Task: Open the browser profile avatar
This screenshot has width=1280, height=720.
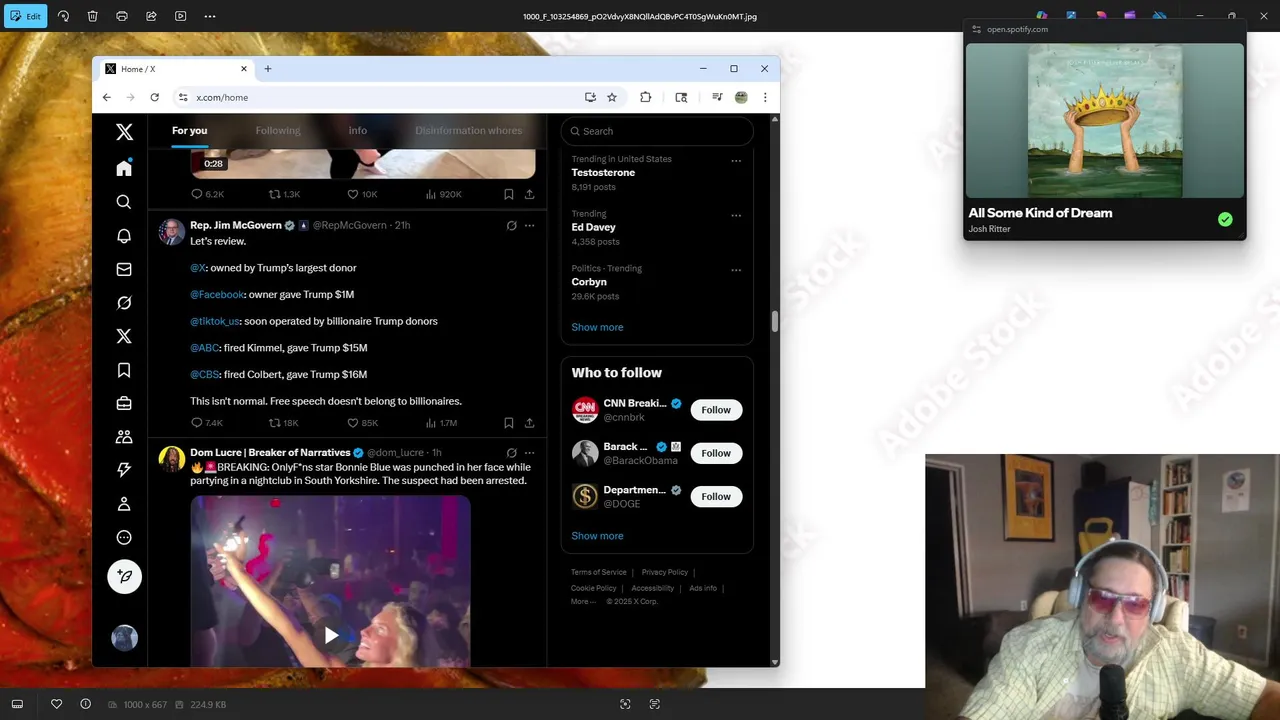Action: coord(741,97)
